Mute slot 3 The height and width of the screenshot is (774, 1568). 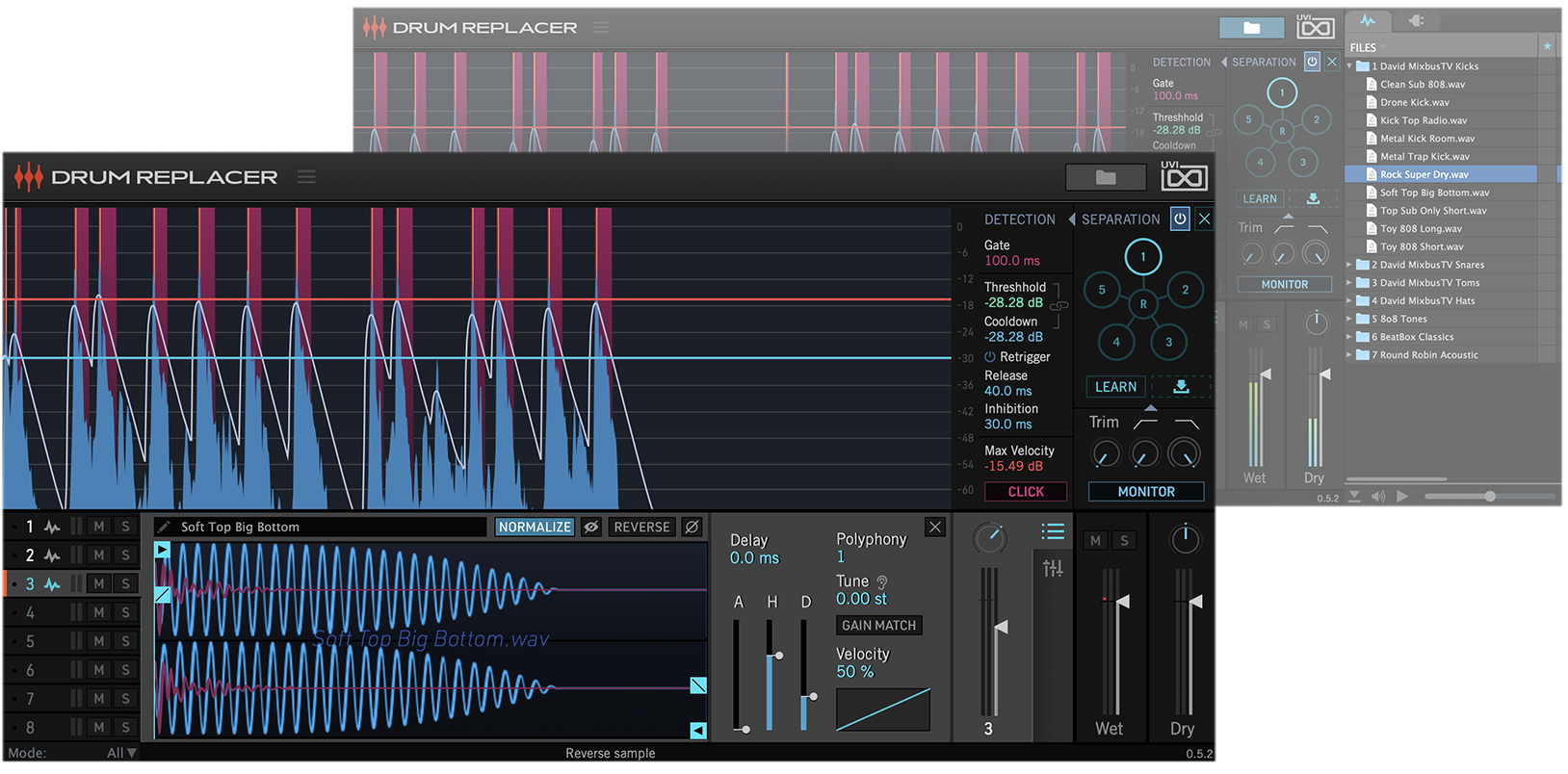99,583
